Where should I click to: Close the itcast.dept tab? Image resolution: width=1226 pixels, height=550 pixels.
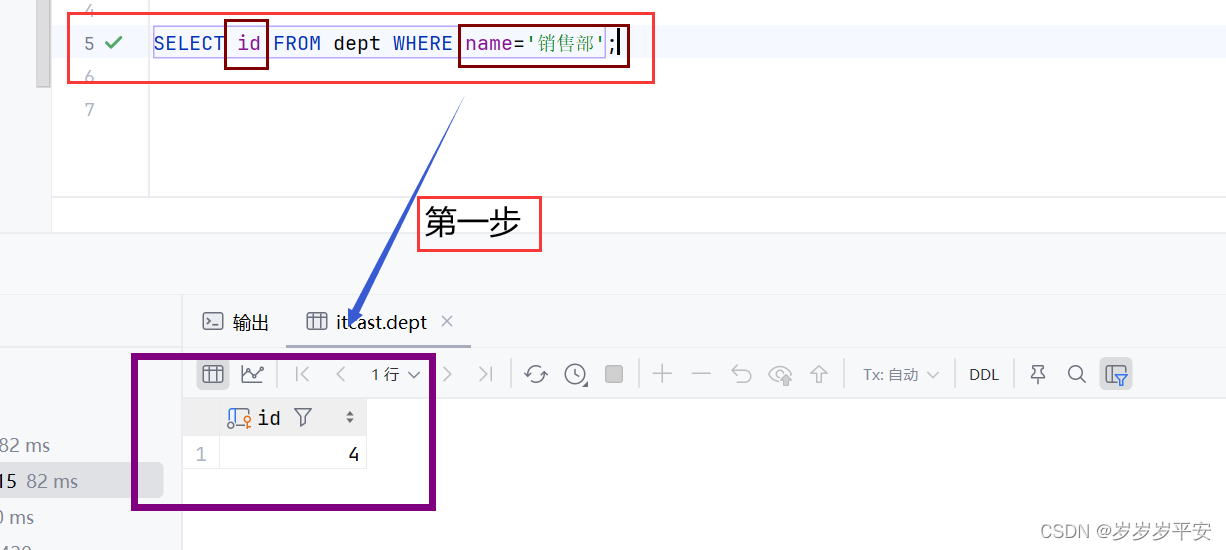point(447,321)
